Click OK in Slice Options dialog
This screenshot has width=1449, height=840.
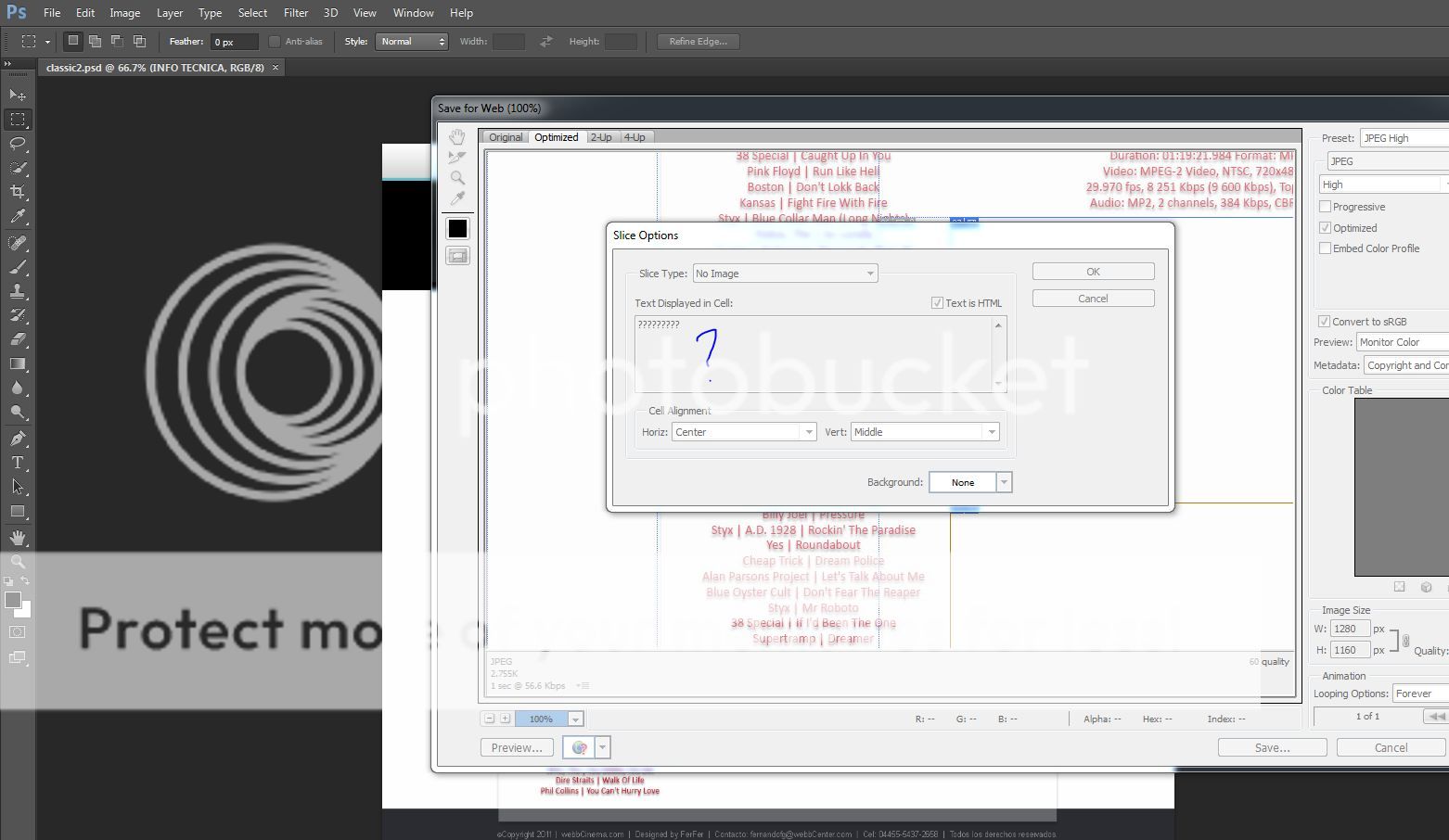pyautogui.click(x=1093, y=272)
